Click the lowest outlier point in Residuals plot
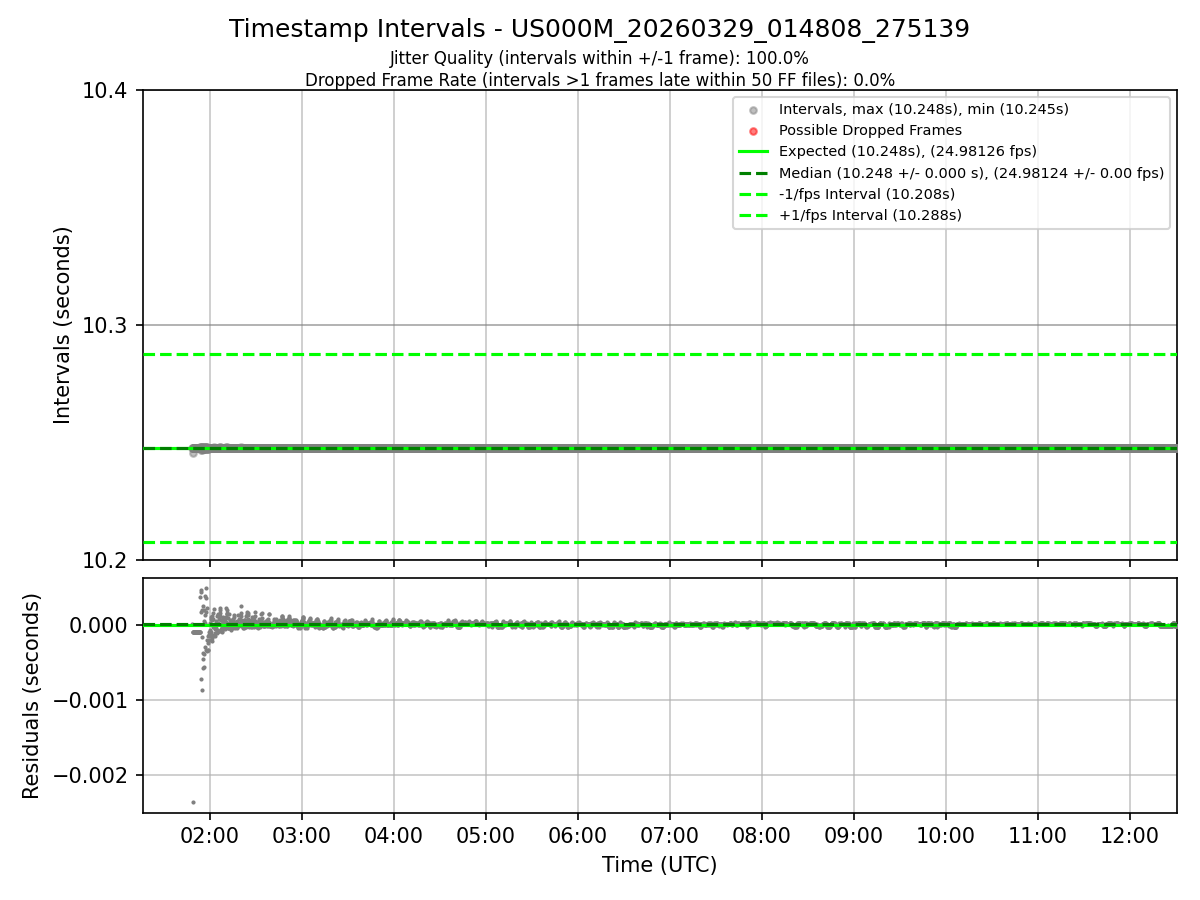Image resolution: width=1200 pixels, height=900 pixels. pyautogui.click(x=193, y=802)
